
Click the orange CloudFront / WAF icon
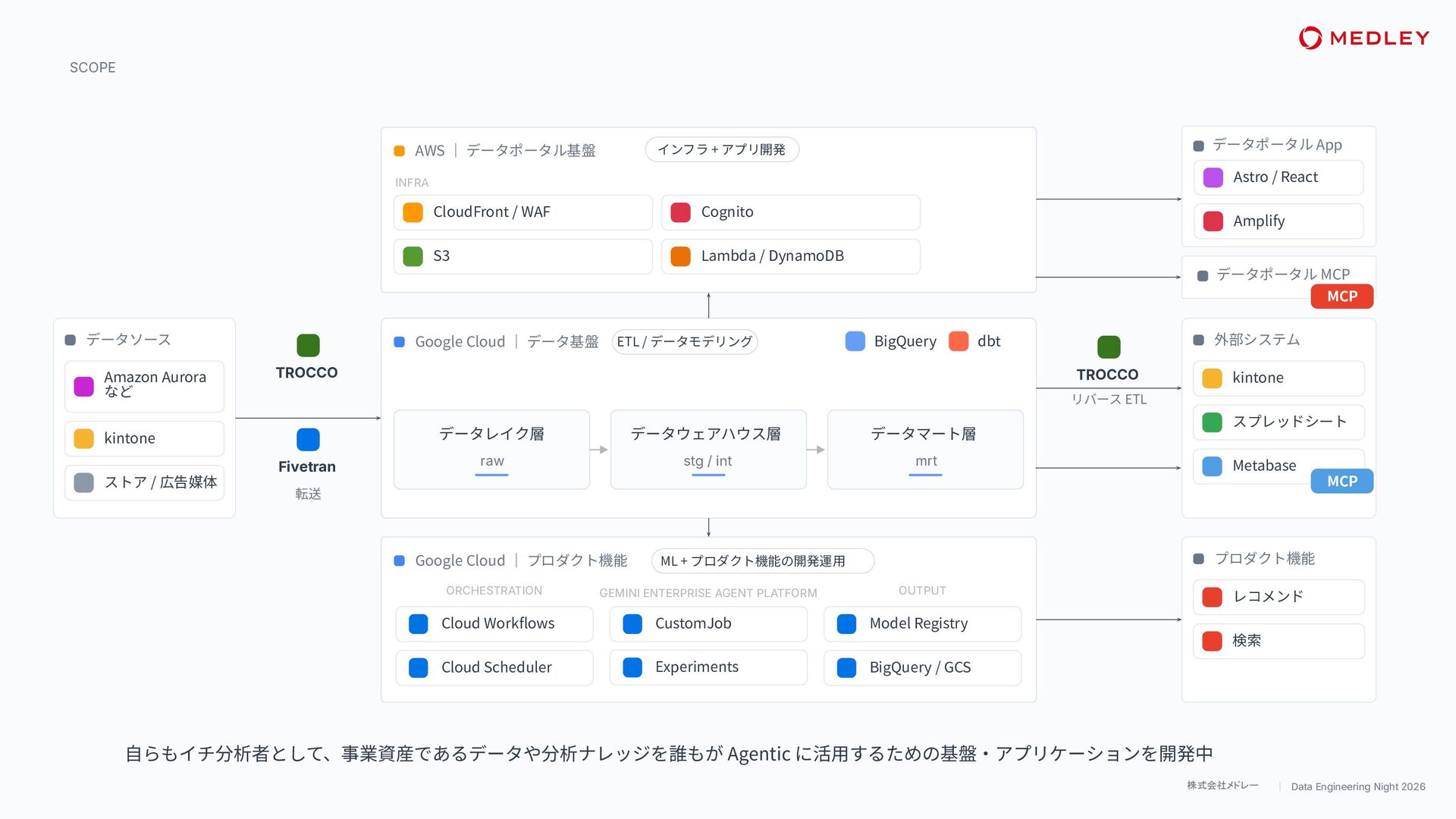pos(413,212)
